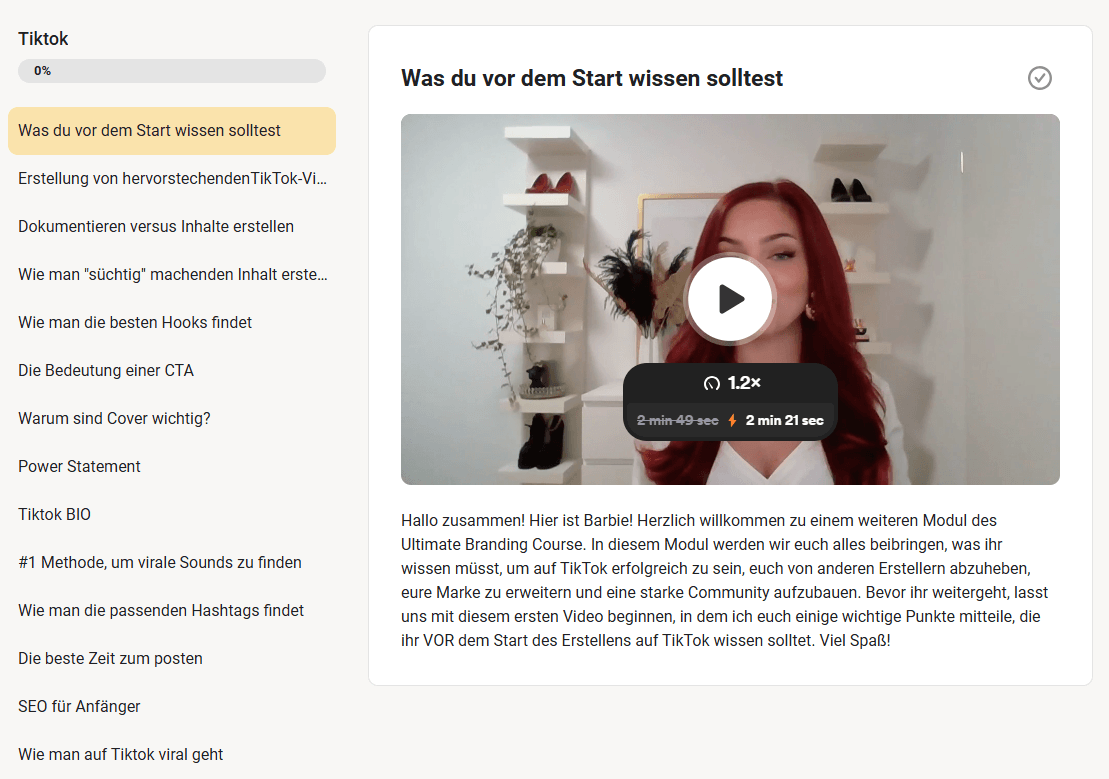This screenshot has width=1109, height=779.
Task: Select 'Wie man die passenden Hashtags findet'
Action: point(172,611)
